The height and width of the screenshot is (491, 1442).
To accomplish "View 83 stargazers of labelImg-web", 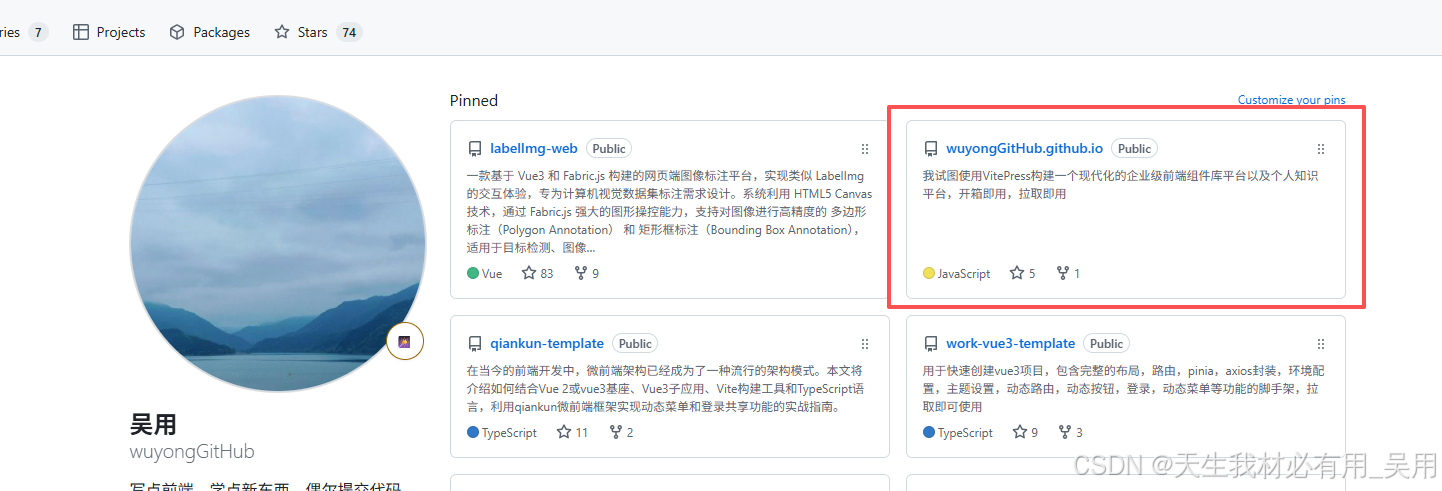I will pyautogui.click(x=537, y=273).
